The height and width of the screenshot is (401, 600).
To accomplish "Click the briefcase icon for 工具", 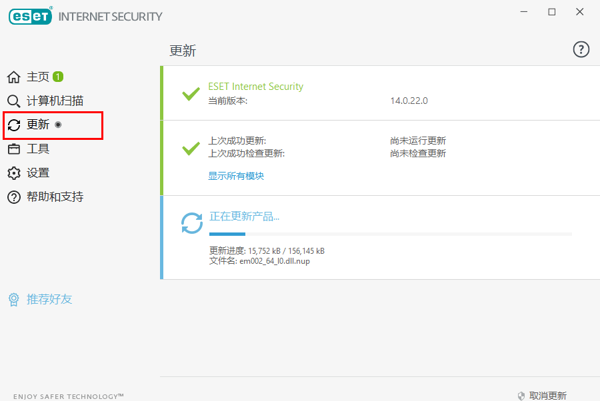I will [14, 149].
